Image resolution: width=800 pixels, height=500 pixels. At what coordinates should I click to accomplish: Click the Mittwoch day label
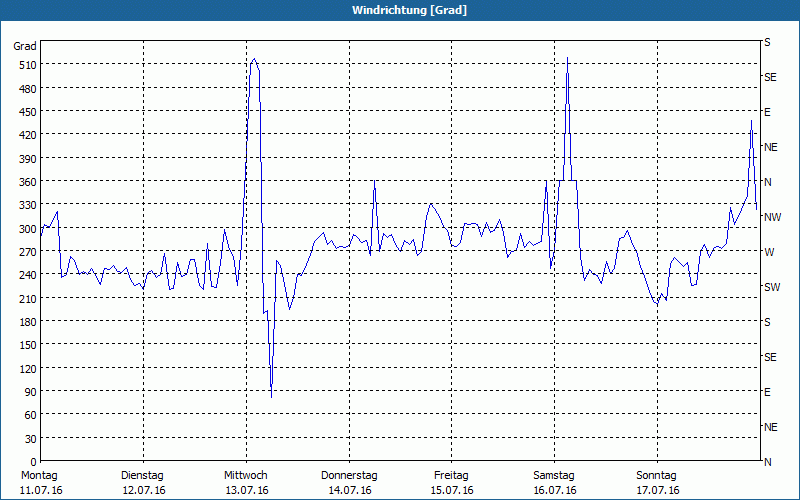[246, 476]
